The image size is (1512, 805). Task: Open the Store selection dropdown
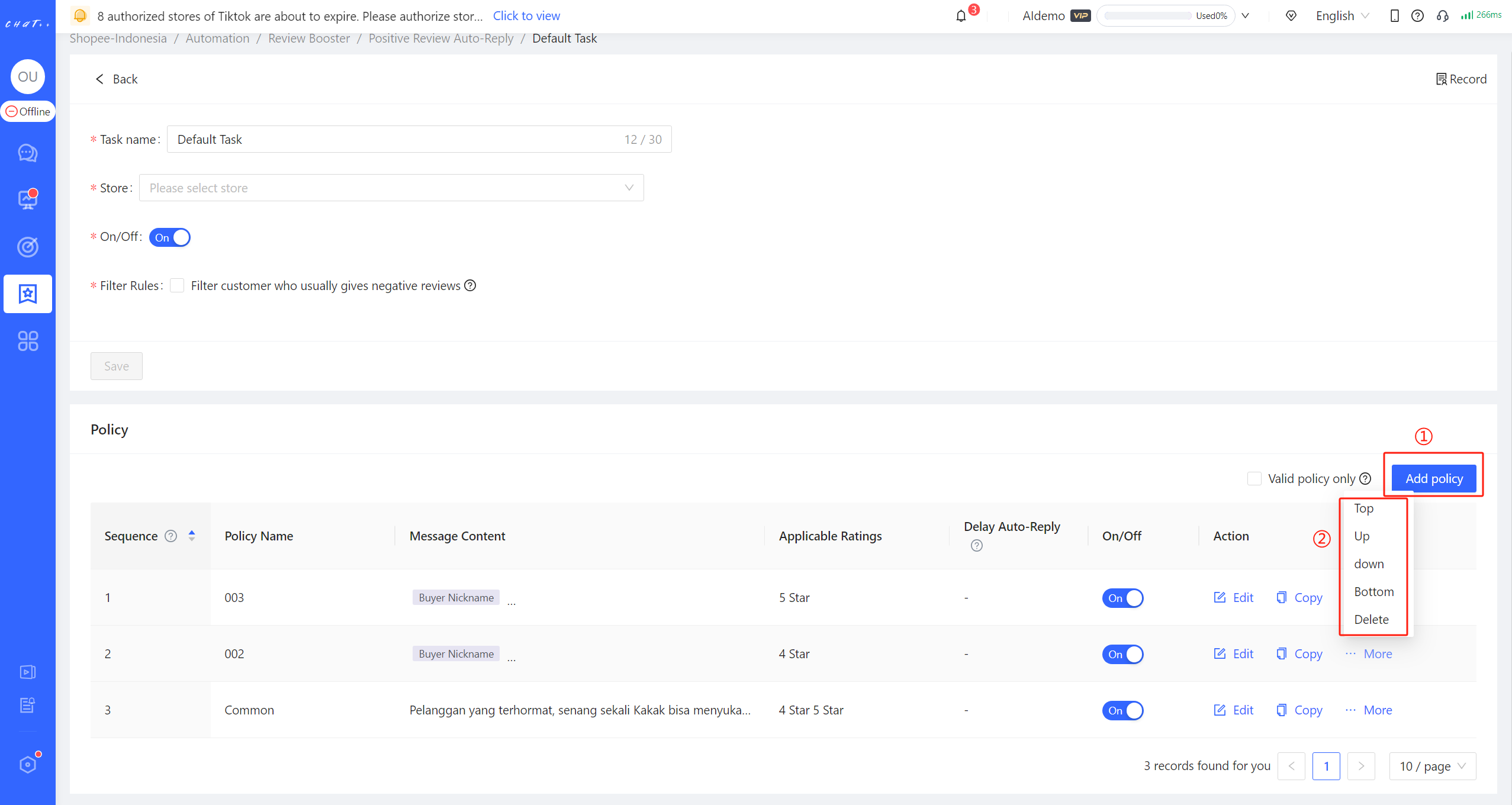(x=391, y=188)
